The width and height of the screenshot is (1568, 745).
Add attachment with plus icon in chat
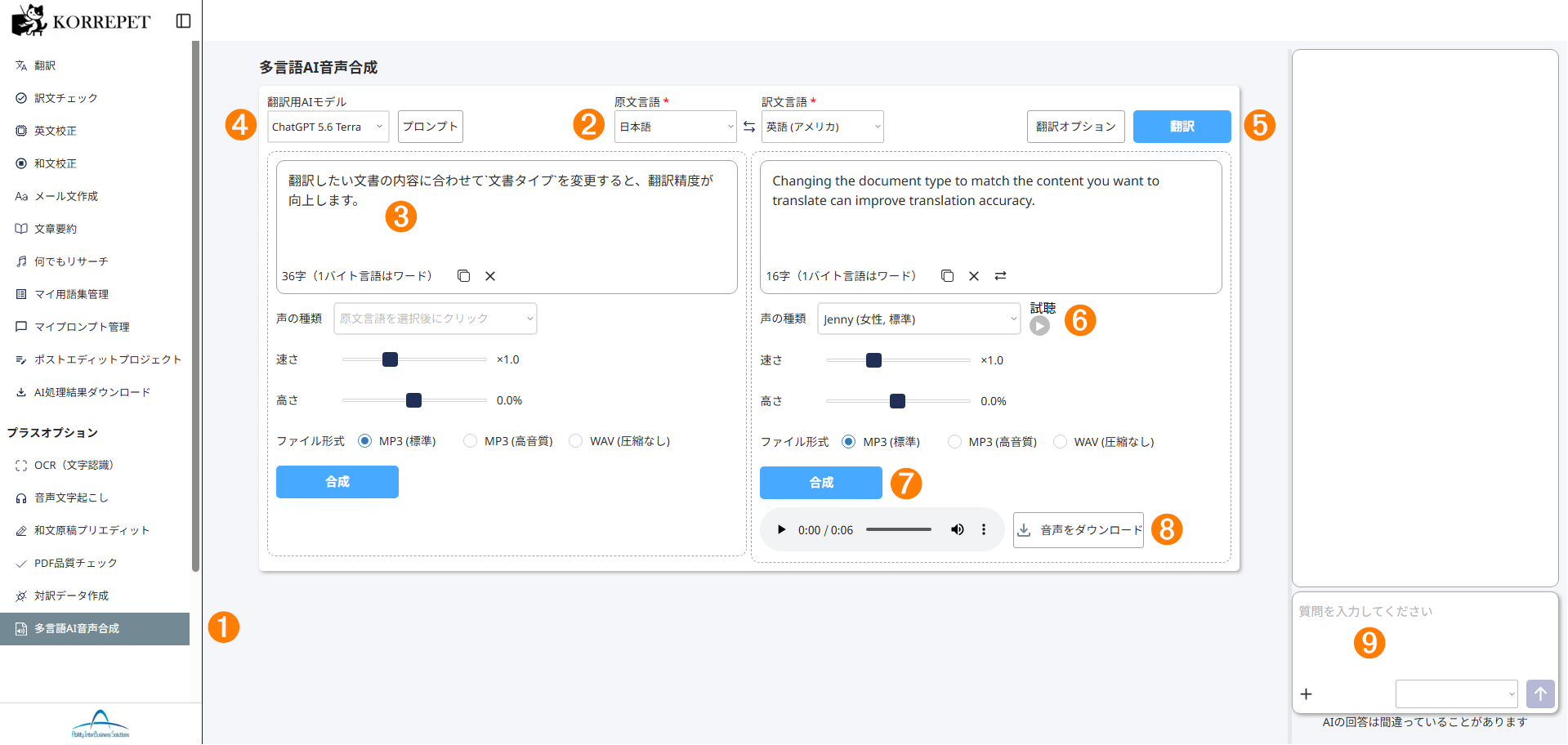coord(1306,694)
